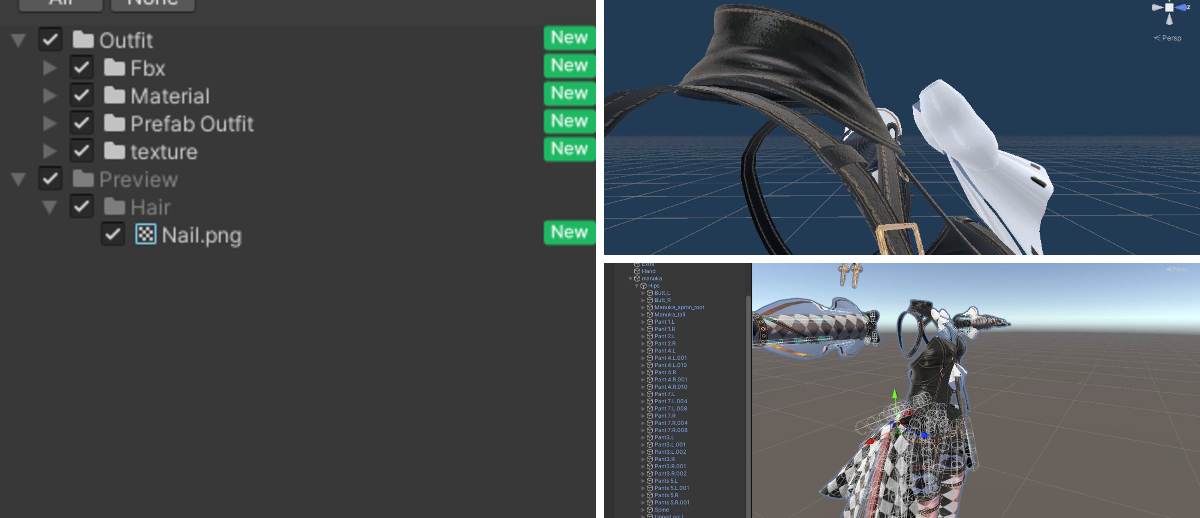Expand the Fbx folder arrow
This screenshot has width=1200, height=518.
pos(50,68)
